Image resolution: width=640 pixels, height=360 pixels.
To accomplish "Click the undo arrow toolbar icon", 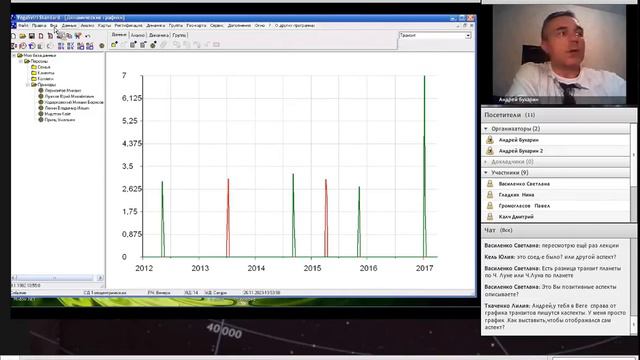I will point(87,36).
